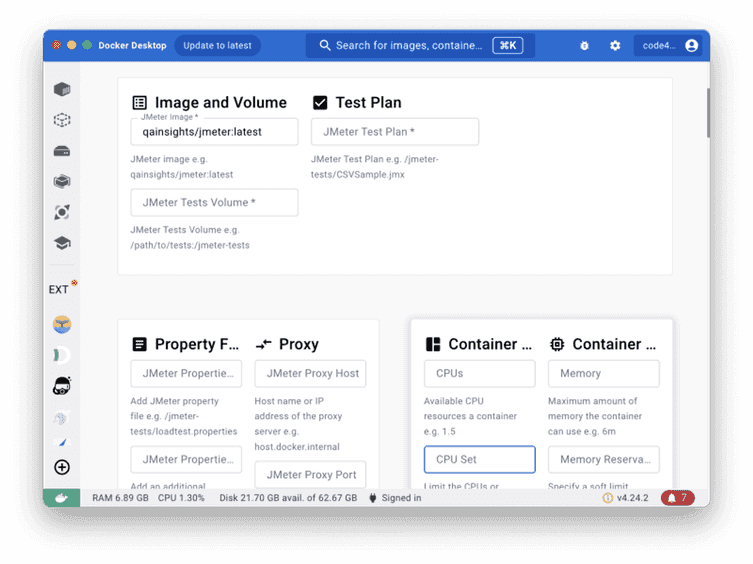This screenshot has height=564, width=753.
Task: Click the second JMeter Properties field
Action: pyautogui.click(x=186, y=460)
